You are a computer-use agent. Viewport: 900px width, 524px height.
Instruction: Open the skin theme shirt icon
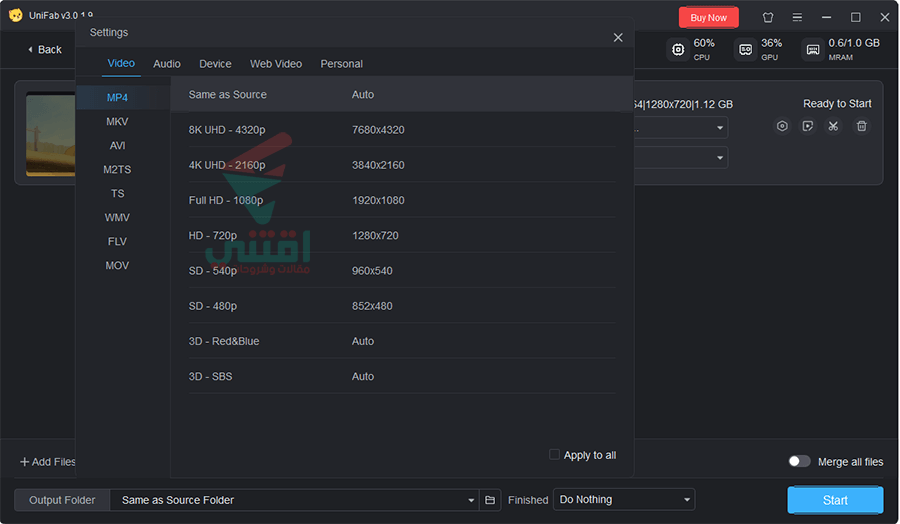pyautogui.click(x=767, y=17)
